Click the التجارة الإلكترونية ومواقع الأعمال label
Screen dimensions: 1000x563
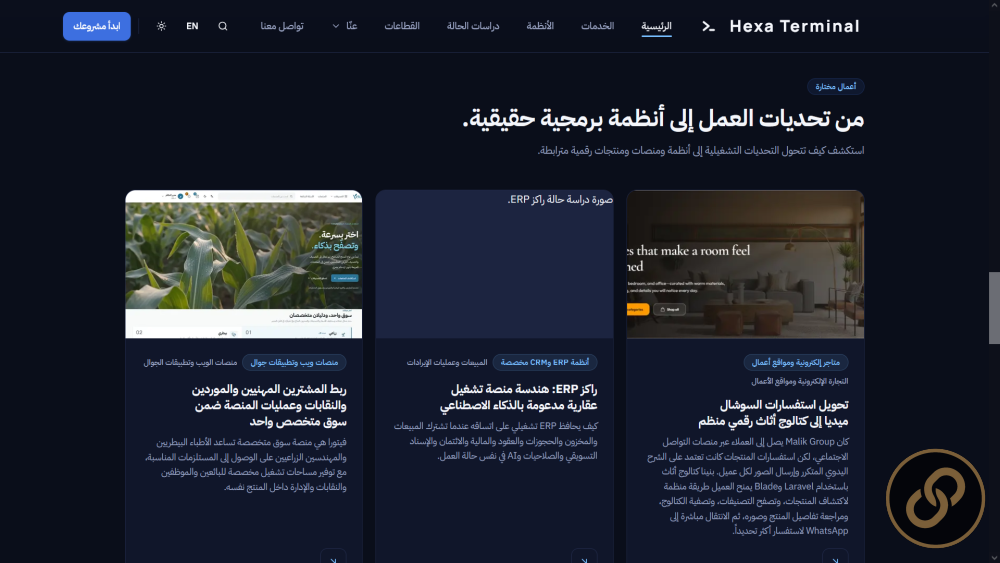click(799, 381)
